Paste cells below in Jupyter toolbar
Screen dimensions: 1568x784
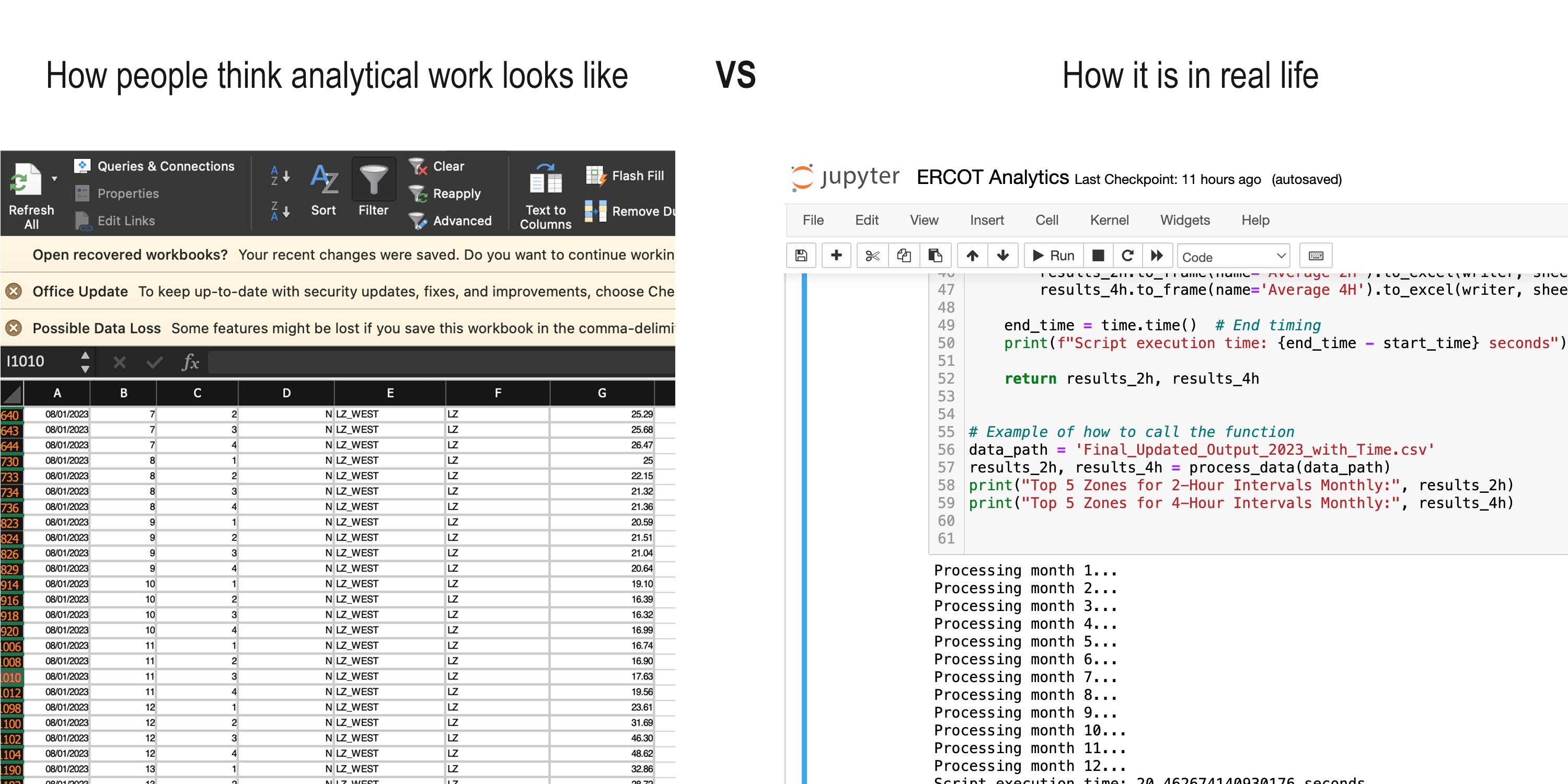[x=936, y=256]
